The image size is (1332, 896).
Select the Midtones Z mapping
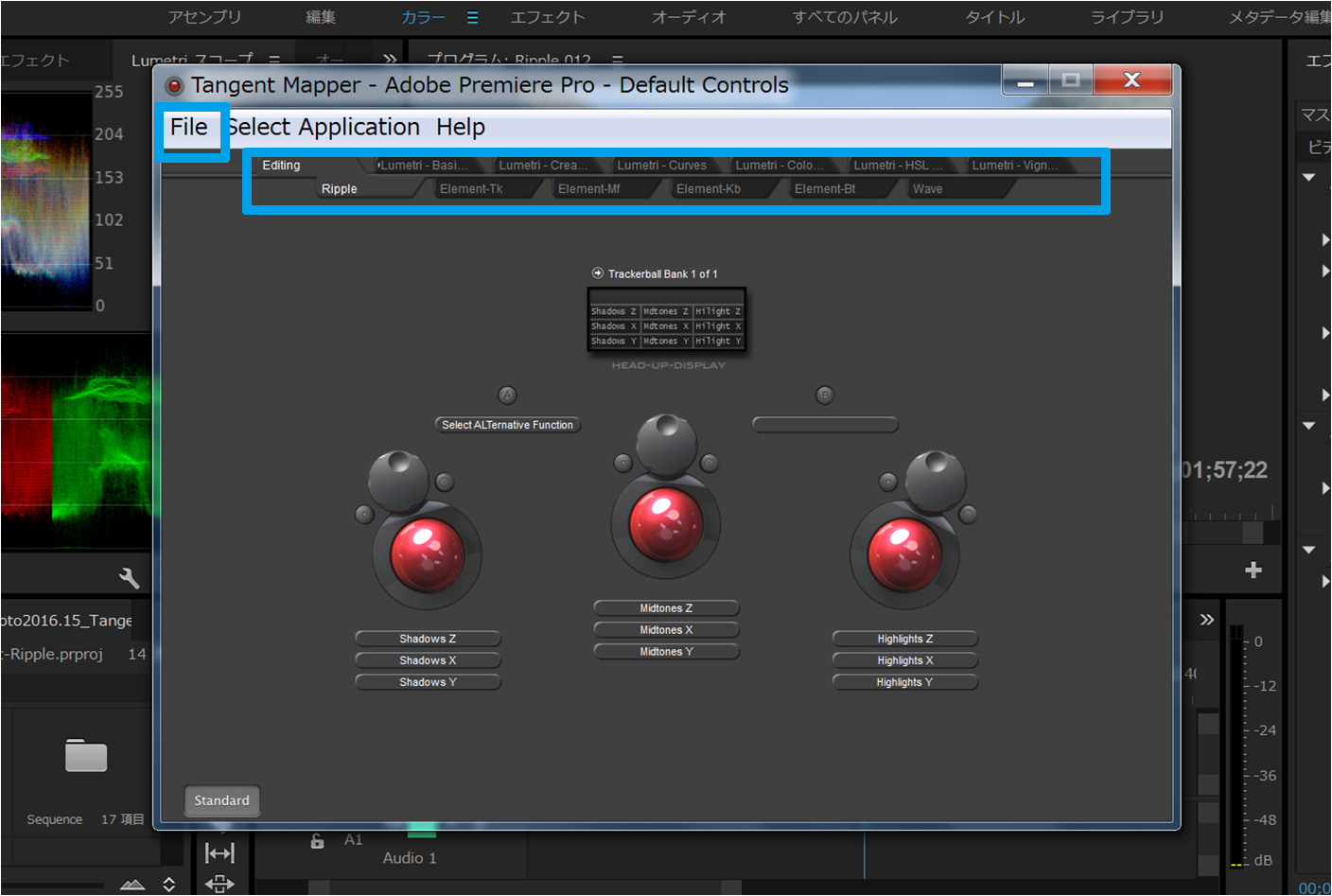click(666, 608)
